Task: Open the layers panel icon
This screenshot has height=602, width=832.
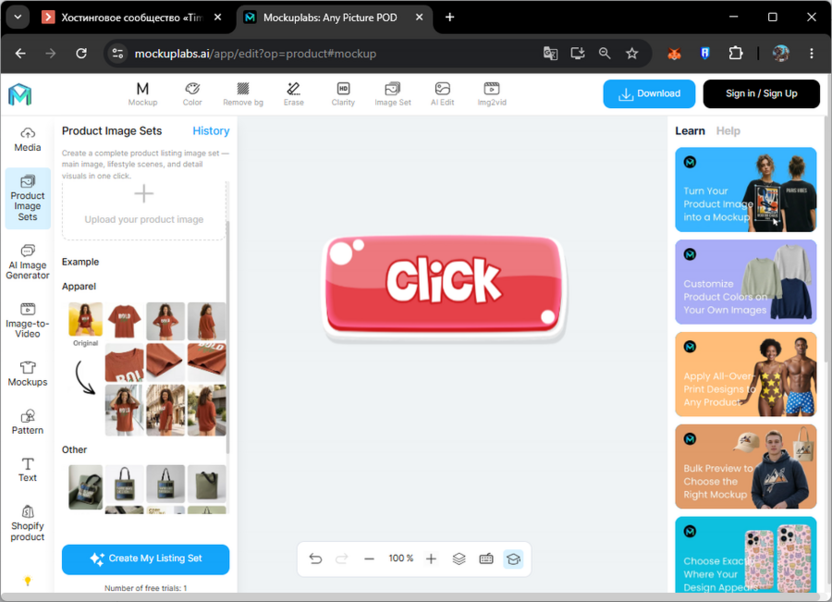Action: click(459, 559)
